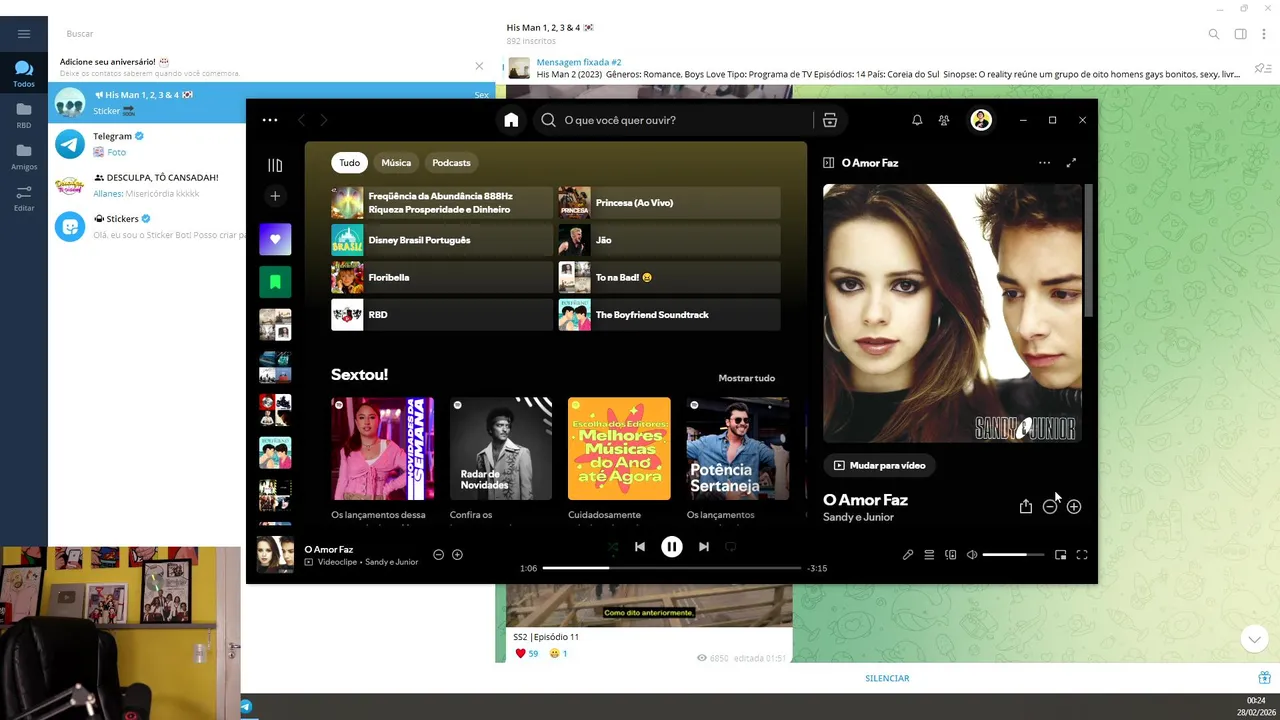Enter full screen from the player bar
The image size is (1280, 720).
[x=1082, y=555]
